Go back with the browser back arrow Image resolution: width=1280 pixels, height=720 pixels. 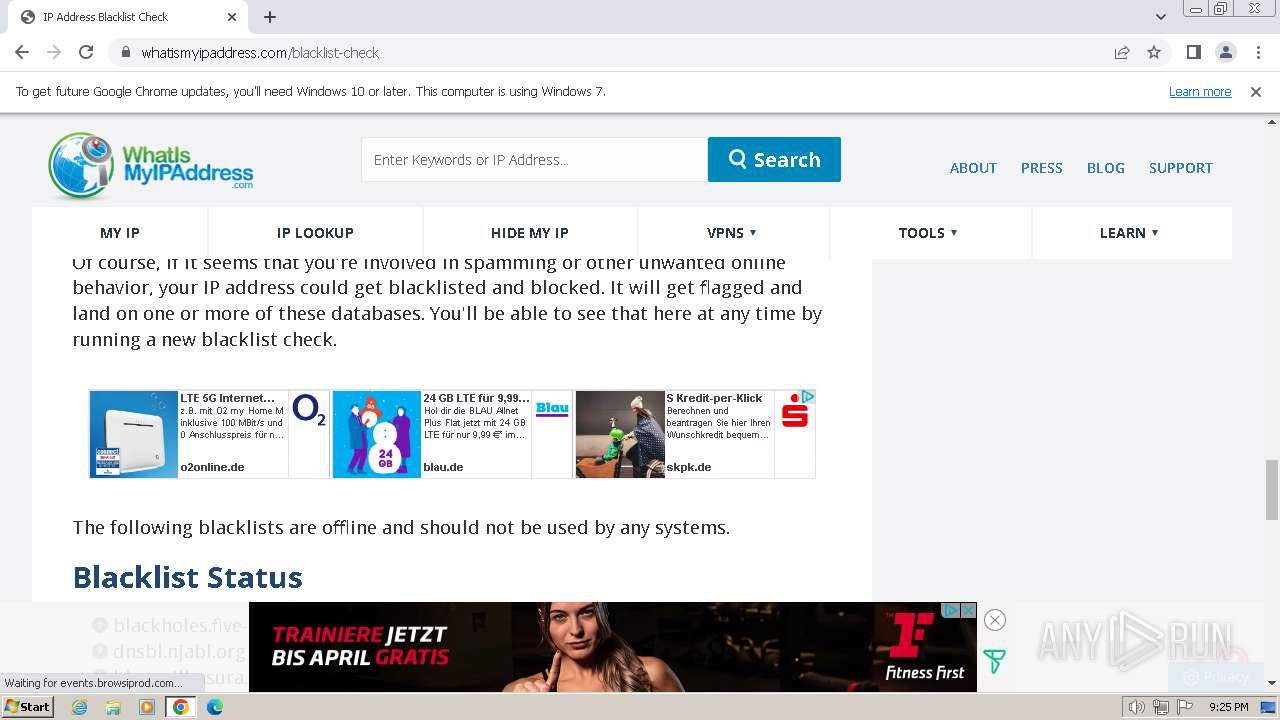click(x=22, y=53)
